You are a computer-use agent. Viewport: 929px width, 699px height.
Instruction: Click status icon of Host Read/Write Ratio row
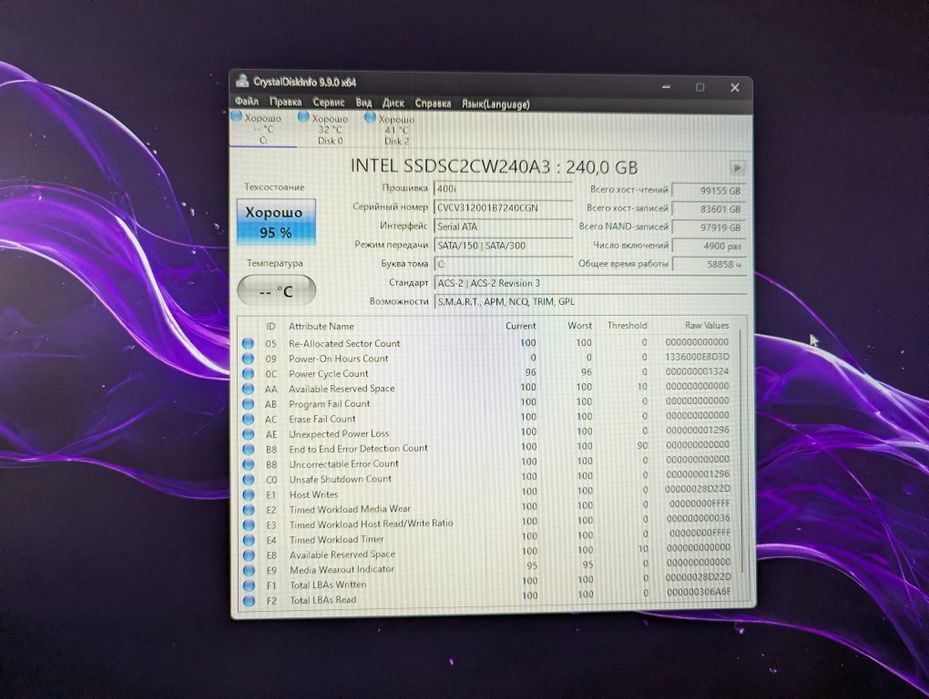248,525
